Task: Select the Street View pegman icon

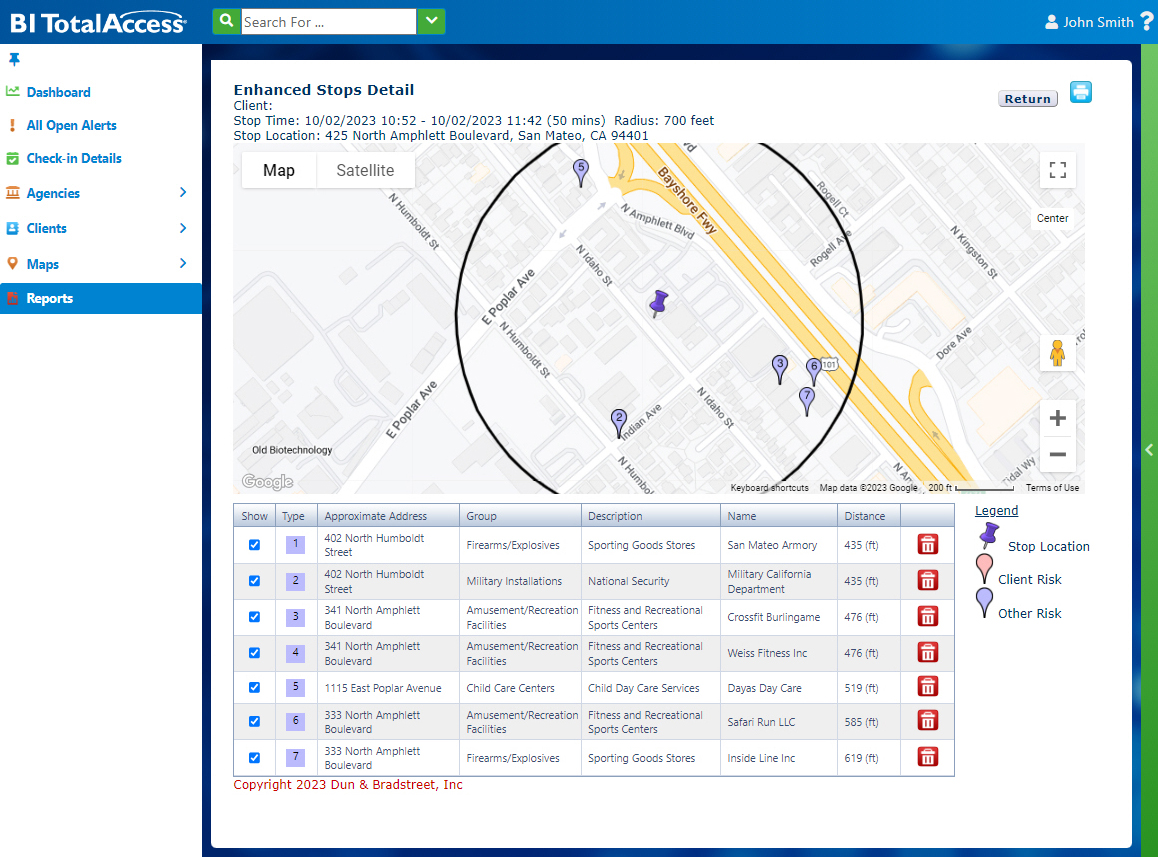Action: (1058, 353)
